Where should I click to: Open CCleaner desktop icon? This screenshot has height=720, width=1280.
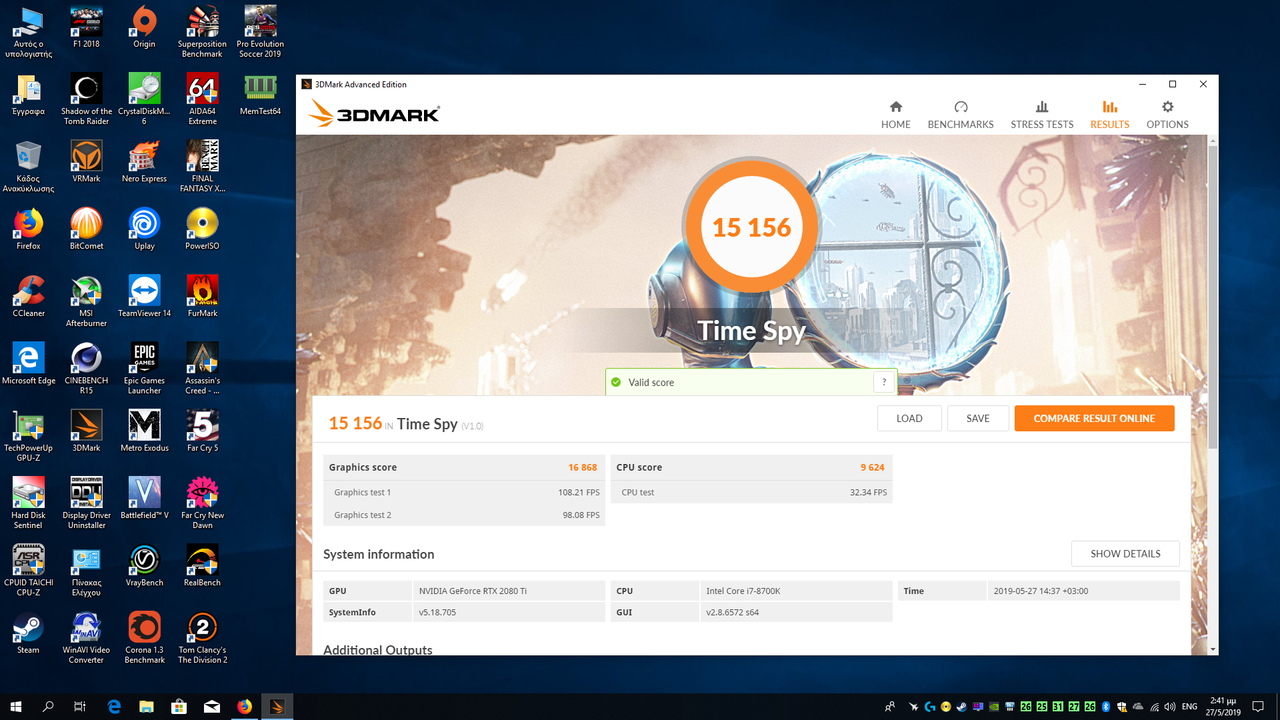[x=28, y=295]
